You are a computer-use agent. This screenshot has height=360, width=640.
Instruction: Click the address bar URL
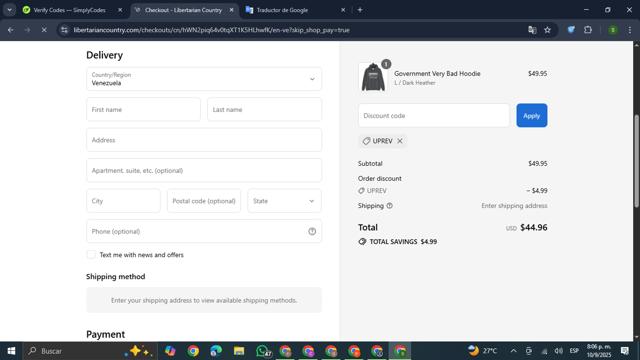point(211,30)
